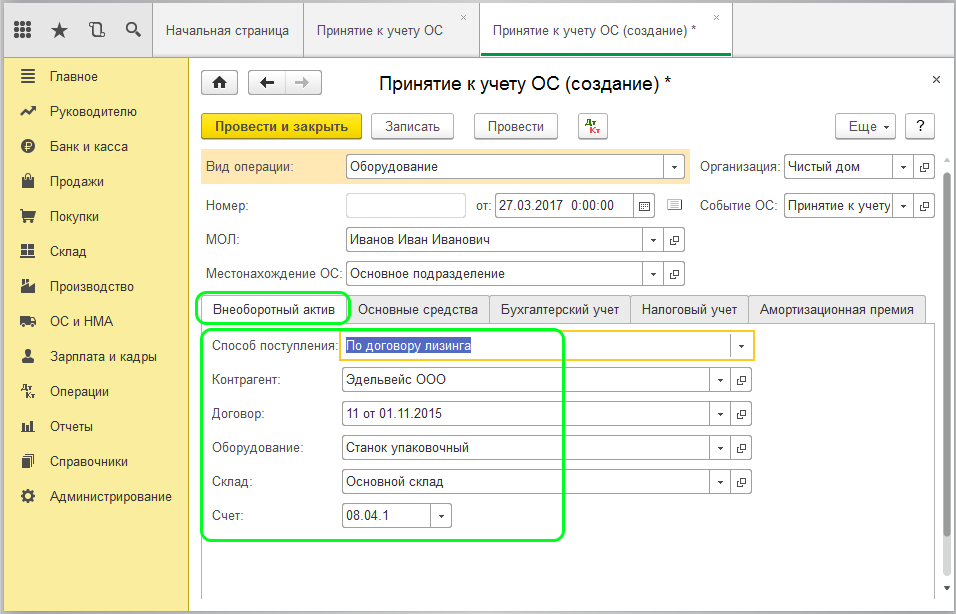Screen dimensions: 956x614
Task: Open the Счет dropdown arrow
Action: tap(441, 516)
